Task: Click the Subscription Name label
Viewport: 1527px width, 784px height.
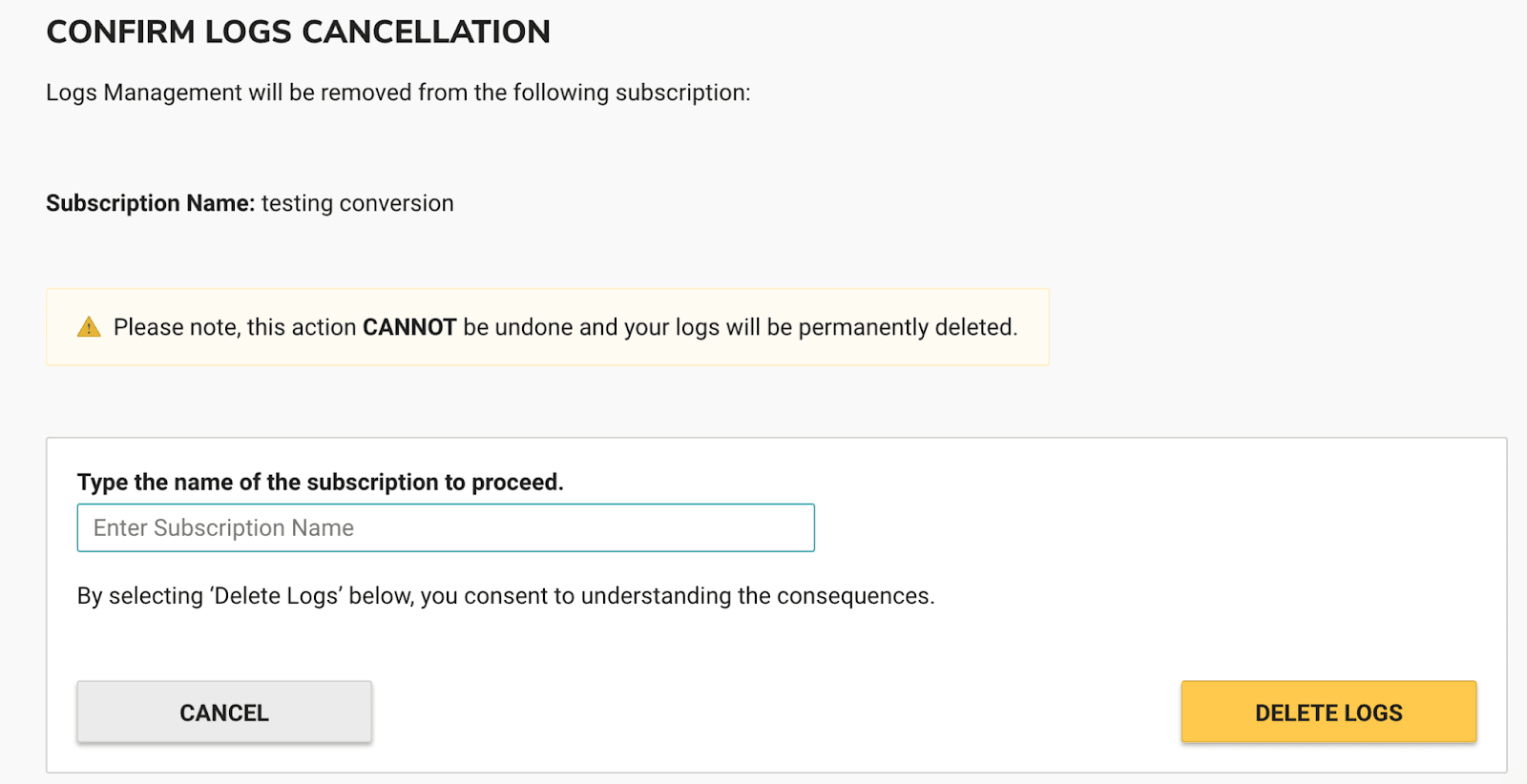Action: coord(149,202)
